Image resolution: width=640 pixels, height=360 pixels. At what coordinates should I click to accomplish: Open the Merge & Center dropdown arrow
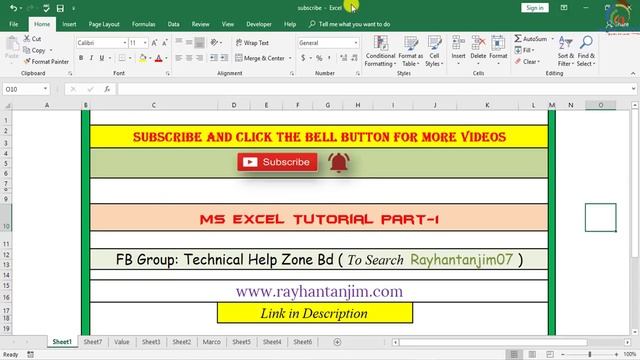[290, 58]
